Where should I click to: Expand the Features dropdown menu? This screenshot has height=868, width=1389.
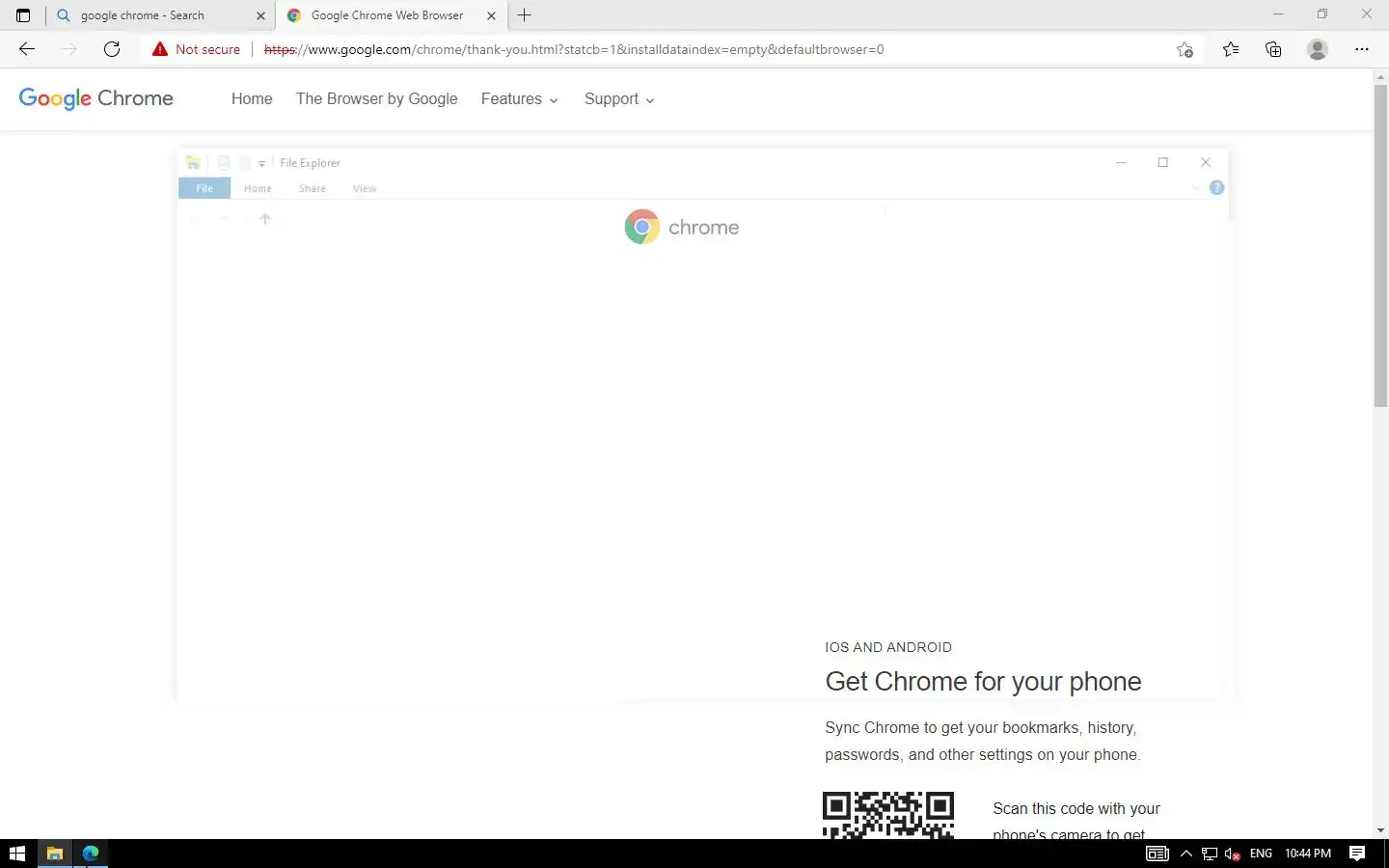tap(520, 99)
